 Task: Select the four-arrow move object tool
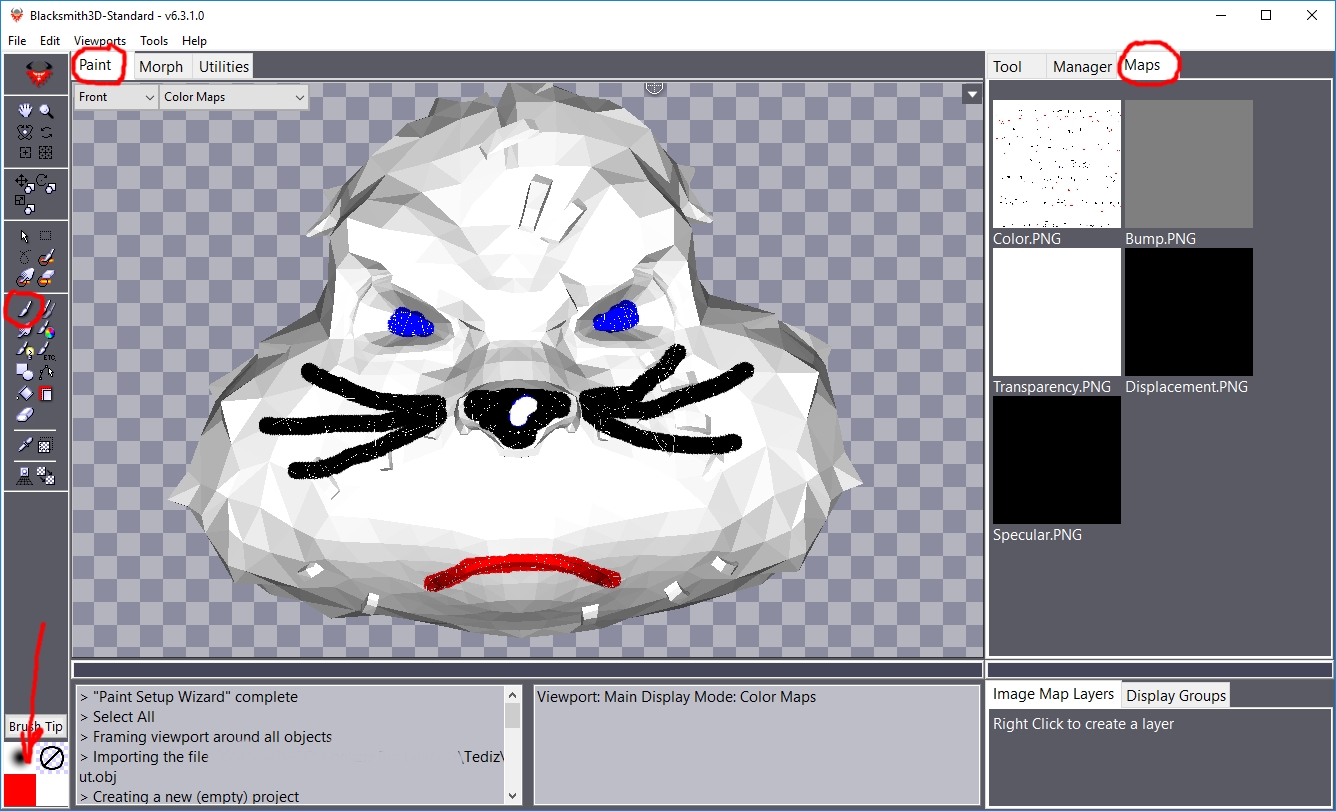(23, 183)
